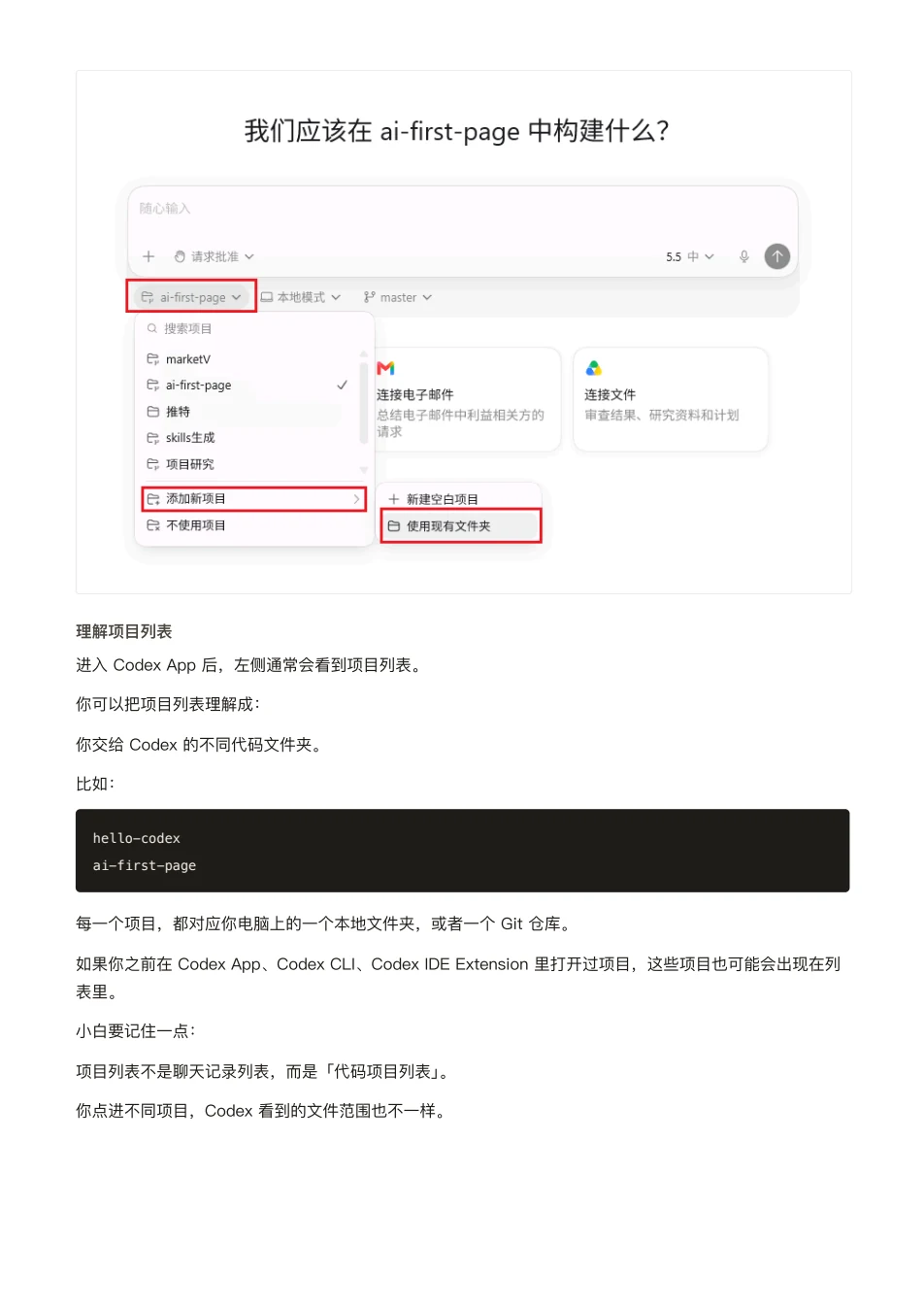Click the hand icon beside 请求批准
This screenshot has width=924, height=1309.
coord(180,256)
